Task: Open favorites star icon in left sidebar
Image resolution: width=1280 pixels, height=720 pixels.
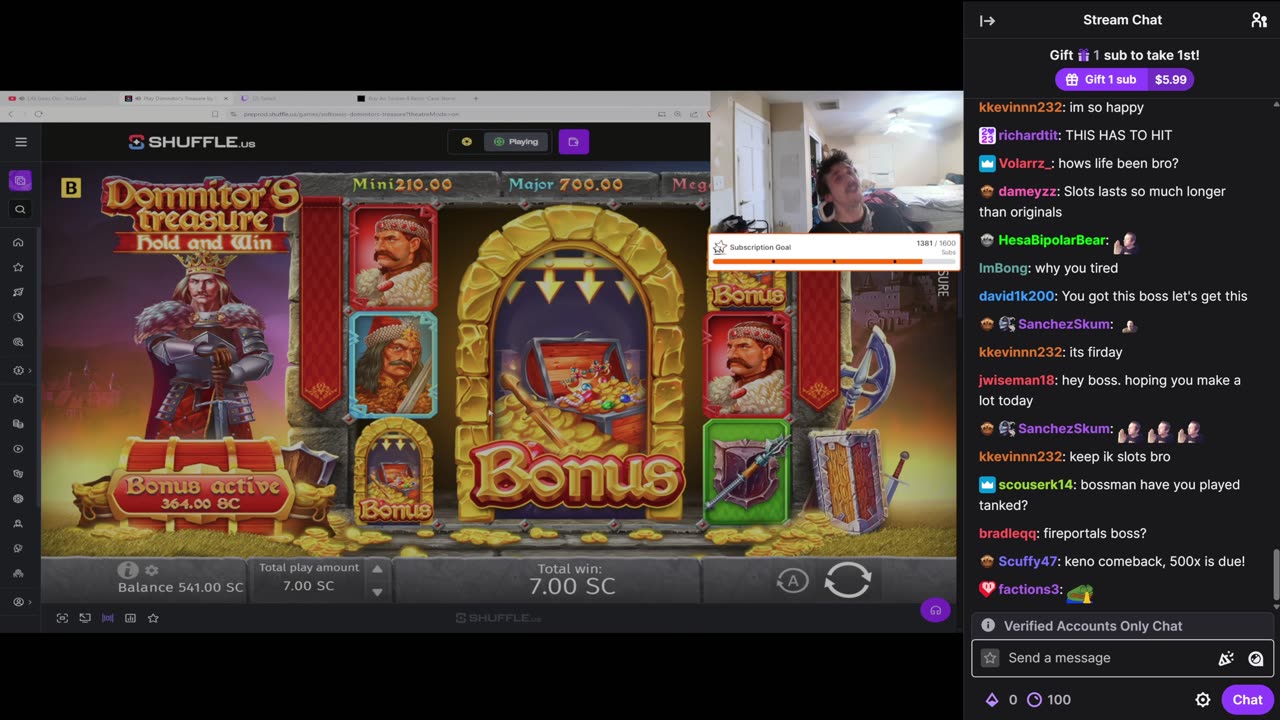Action: (18, 267)
